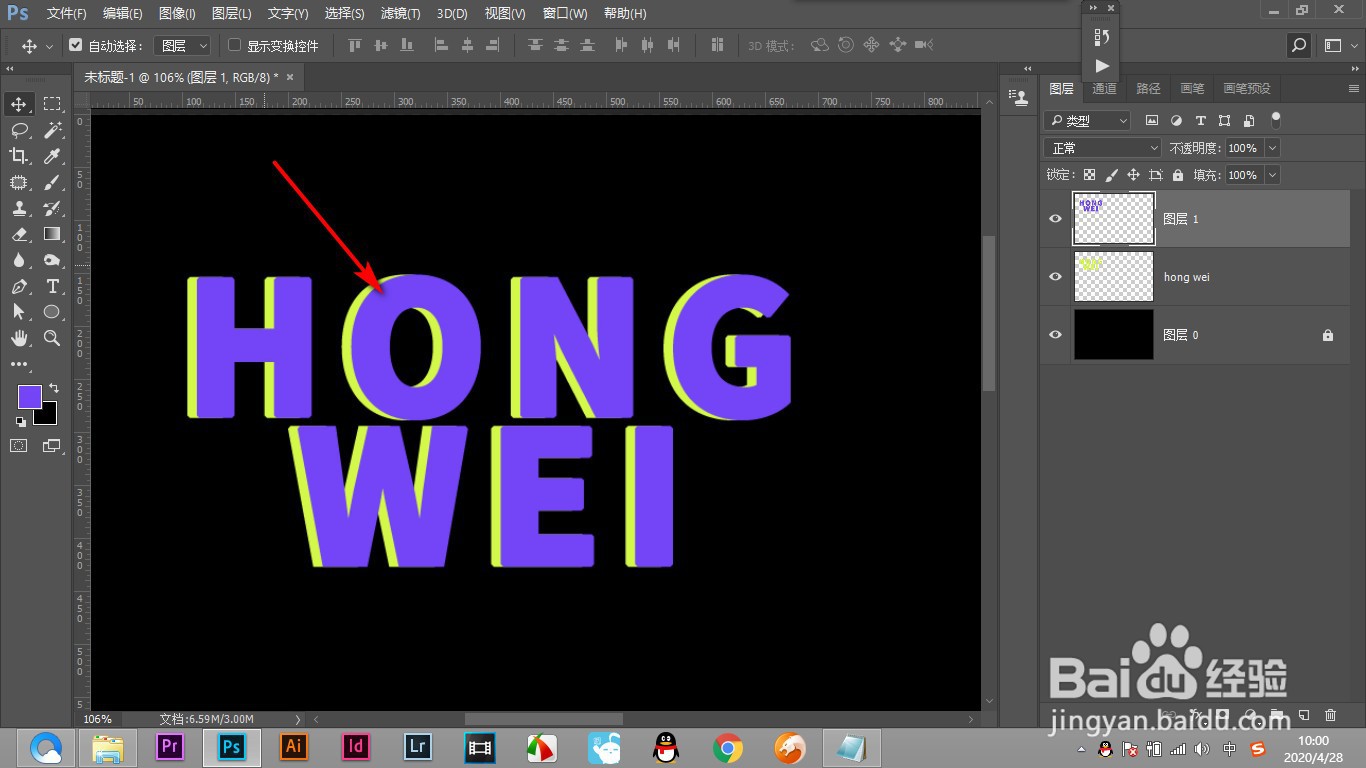The height and width of the screenshot is (768, 1366).
Task: Select the Crop tool
Action: point(20,155)
